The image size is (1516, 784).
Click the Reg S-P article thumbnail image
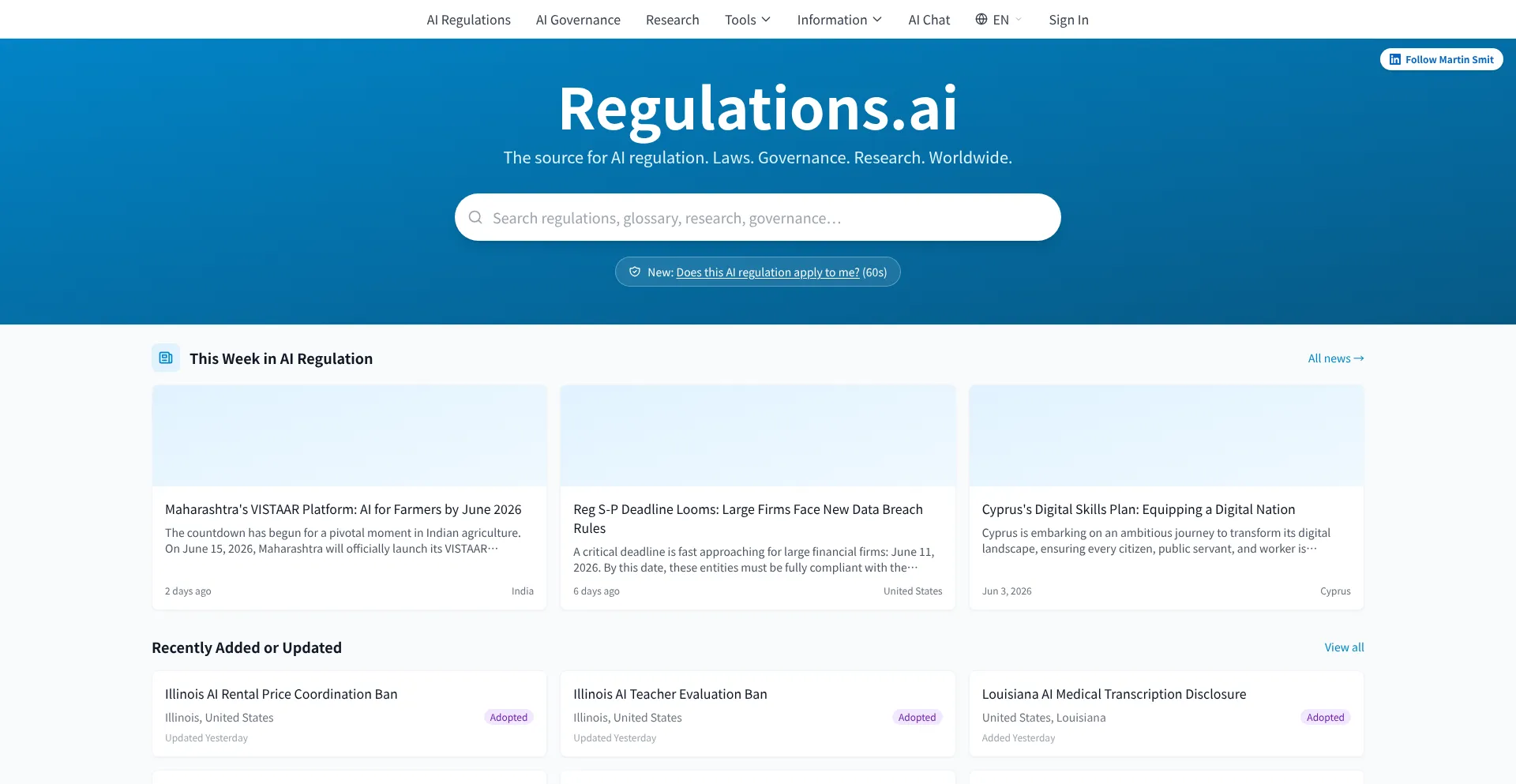click(x=758, y=435)
